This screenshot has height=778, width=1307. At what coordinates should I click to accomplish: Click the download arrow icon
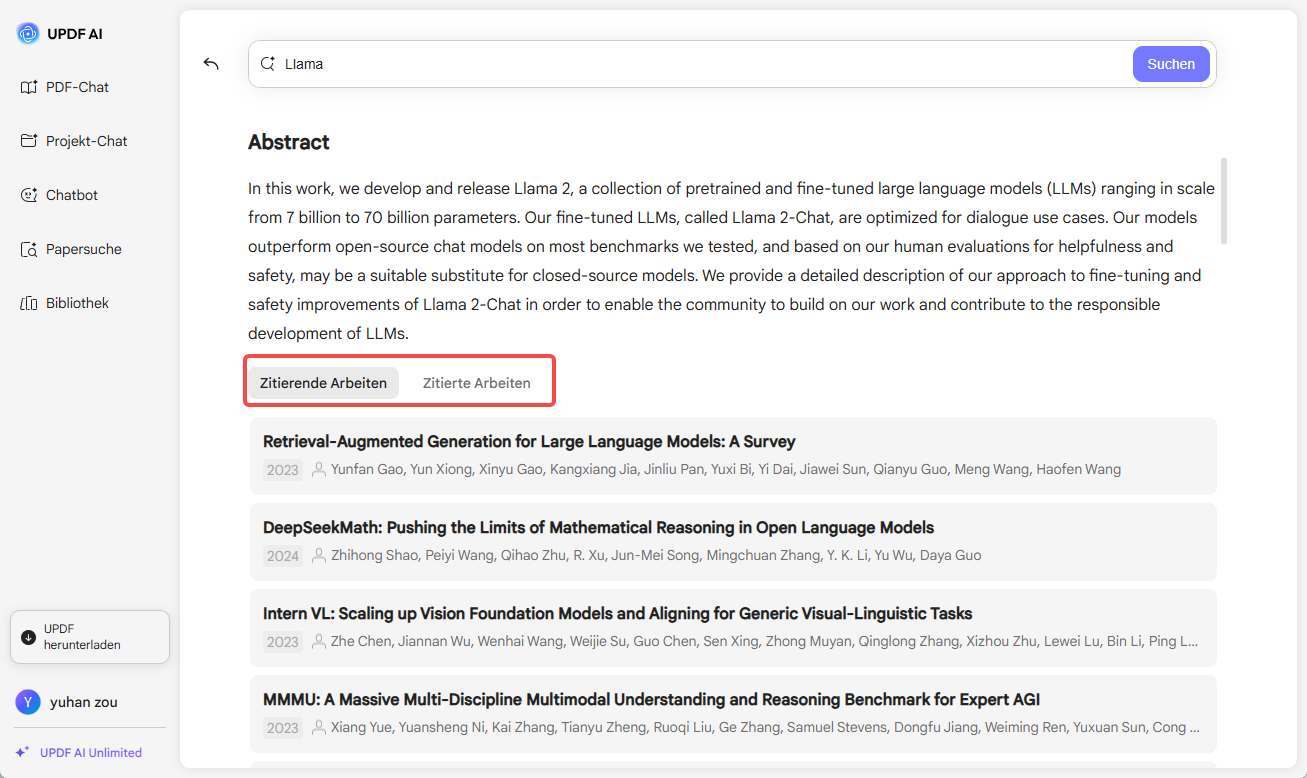[28, 637]
